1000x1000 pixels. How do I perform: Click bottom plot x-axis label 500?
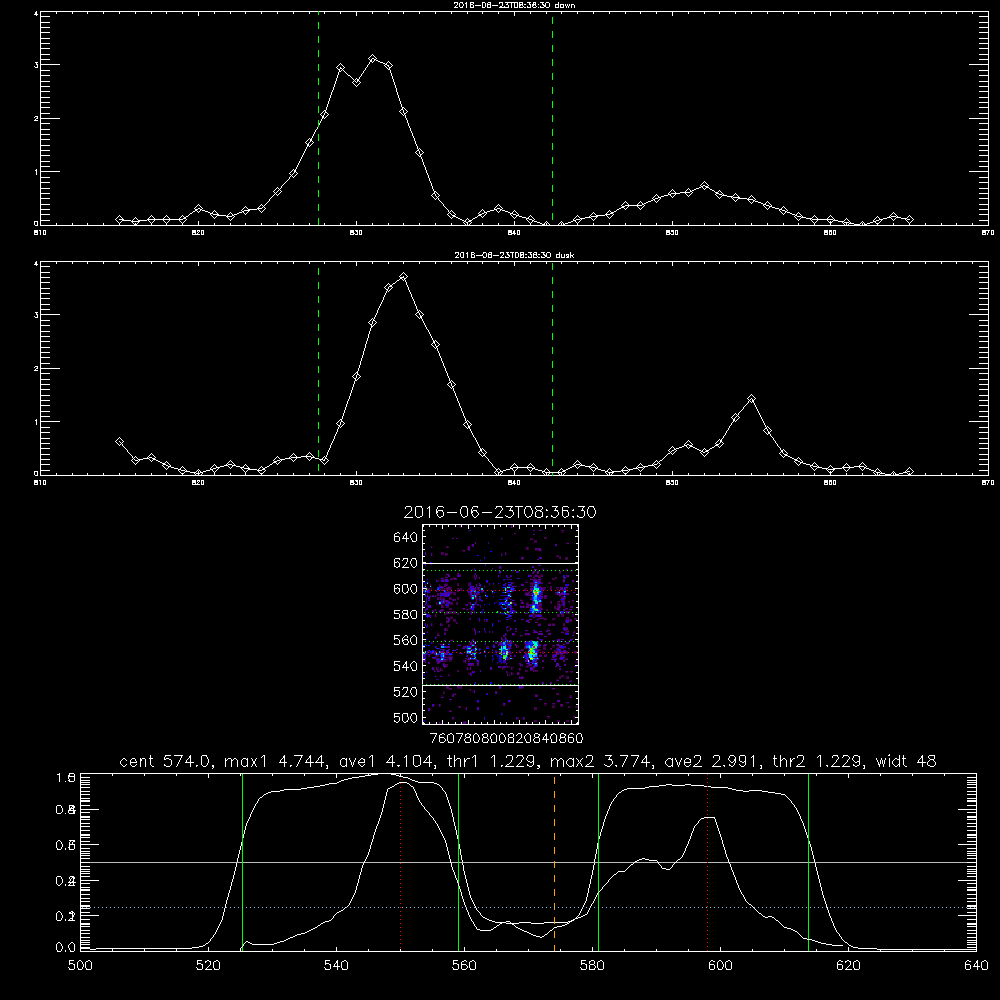pos(80,966)
